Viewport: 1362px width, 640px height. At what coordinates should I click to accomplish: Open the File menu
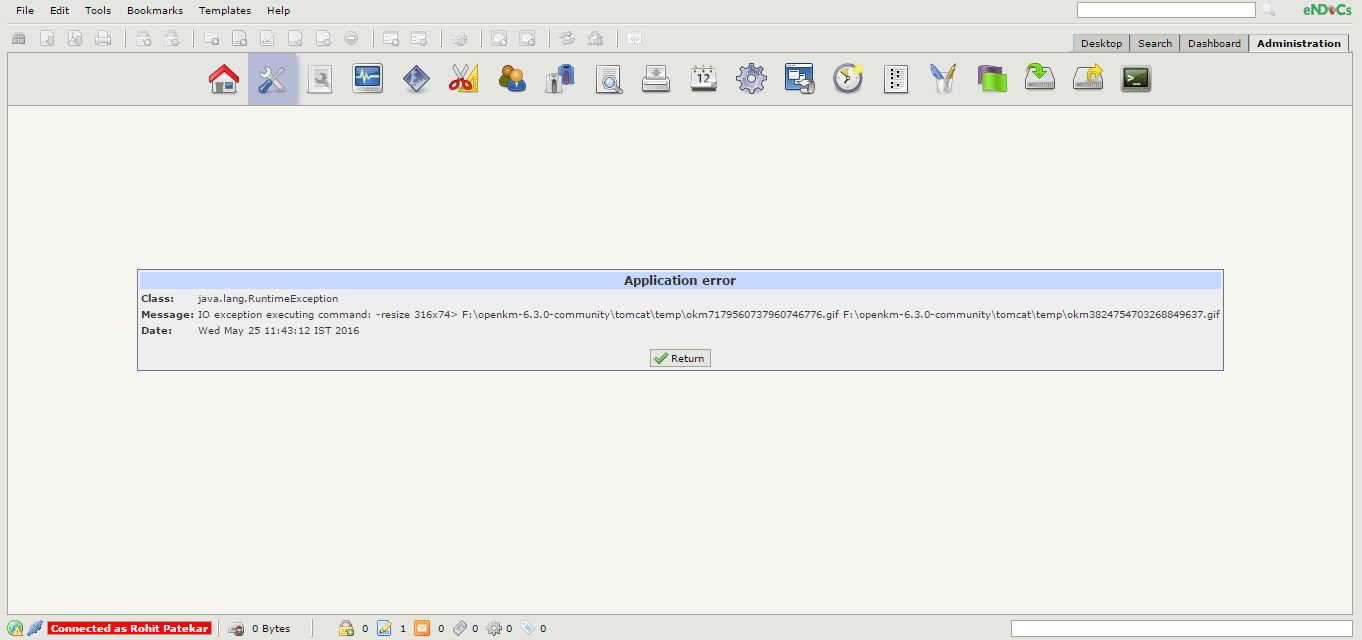(x=25, y=10)
